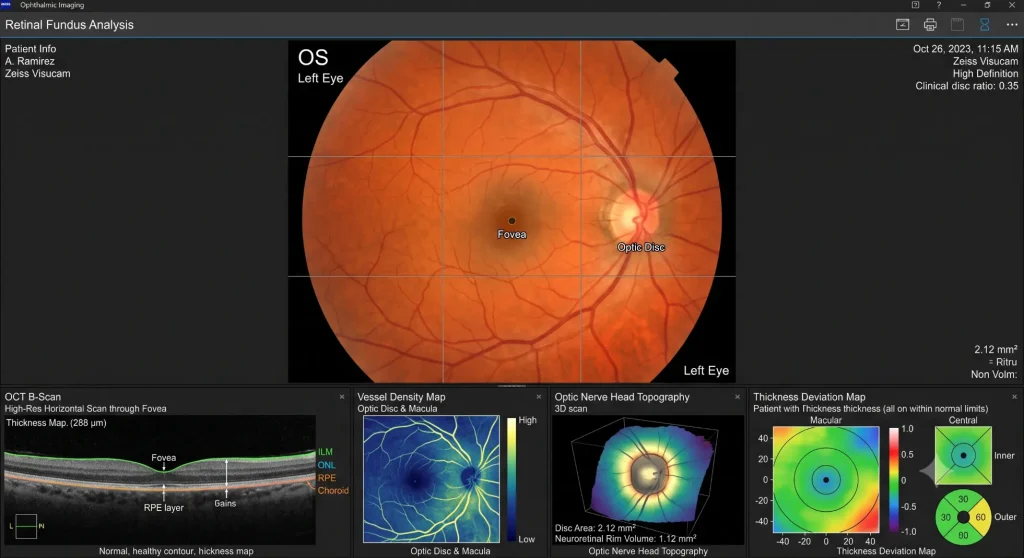Click the L-N scan orientation indicator box
1024x558 pixels.
tap(26, 526)
